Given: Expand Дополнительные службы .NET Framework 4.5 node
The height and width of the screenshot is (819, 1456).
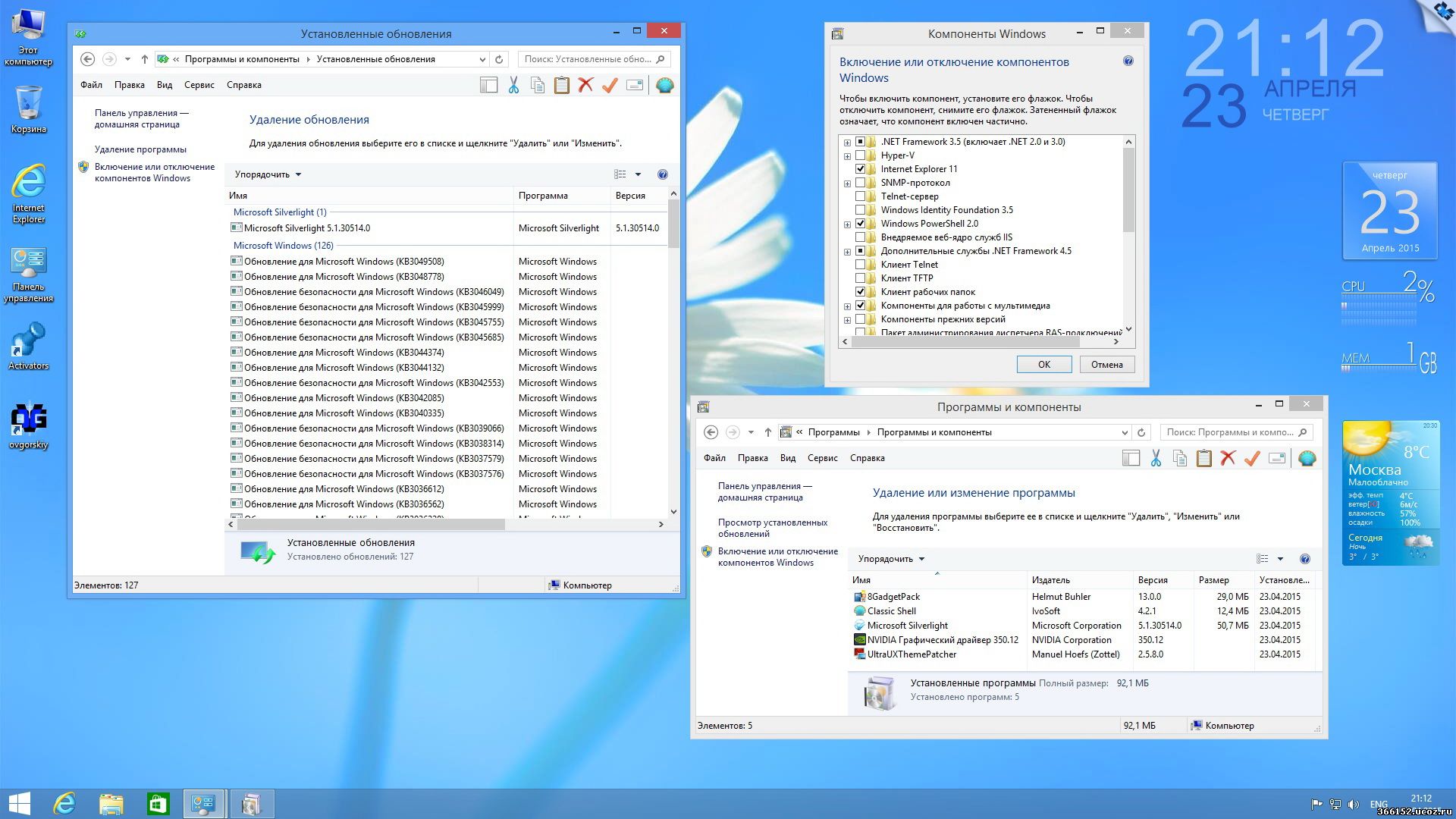Looking at the screenshot, I should coord(847,251).
